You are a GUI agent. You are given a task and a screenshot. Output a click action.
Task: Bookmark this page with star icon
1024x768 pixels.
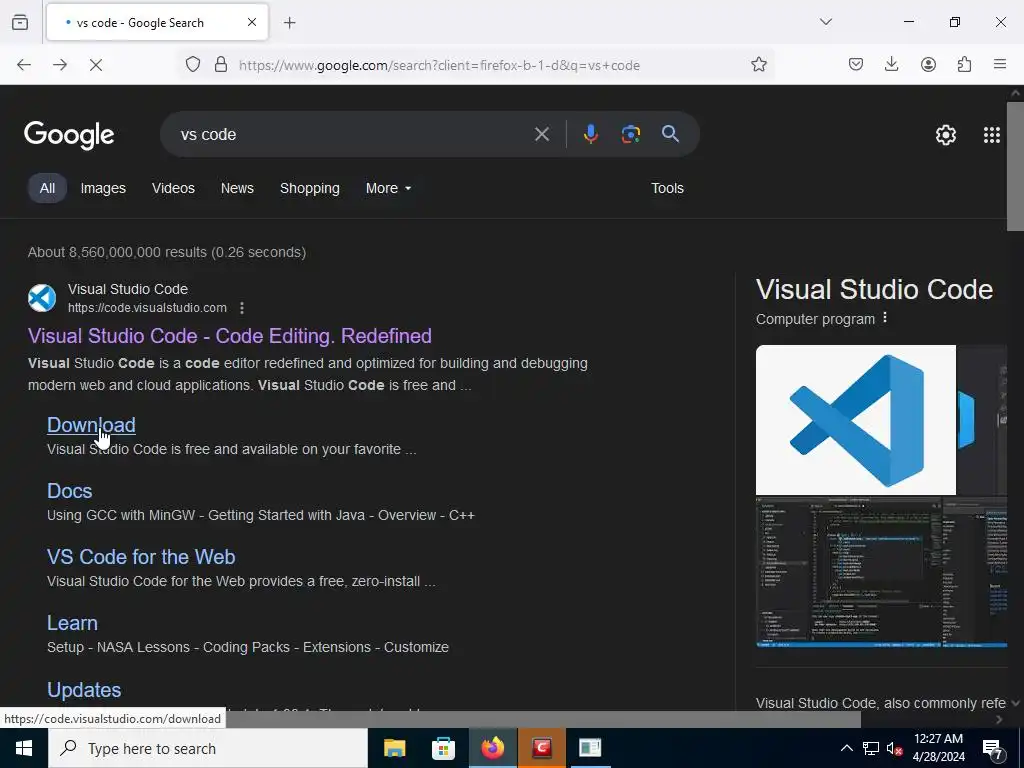click(x=759, y=65)
